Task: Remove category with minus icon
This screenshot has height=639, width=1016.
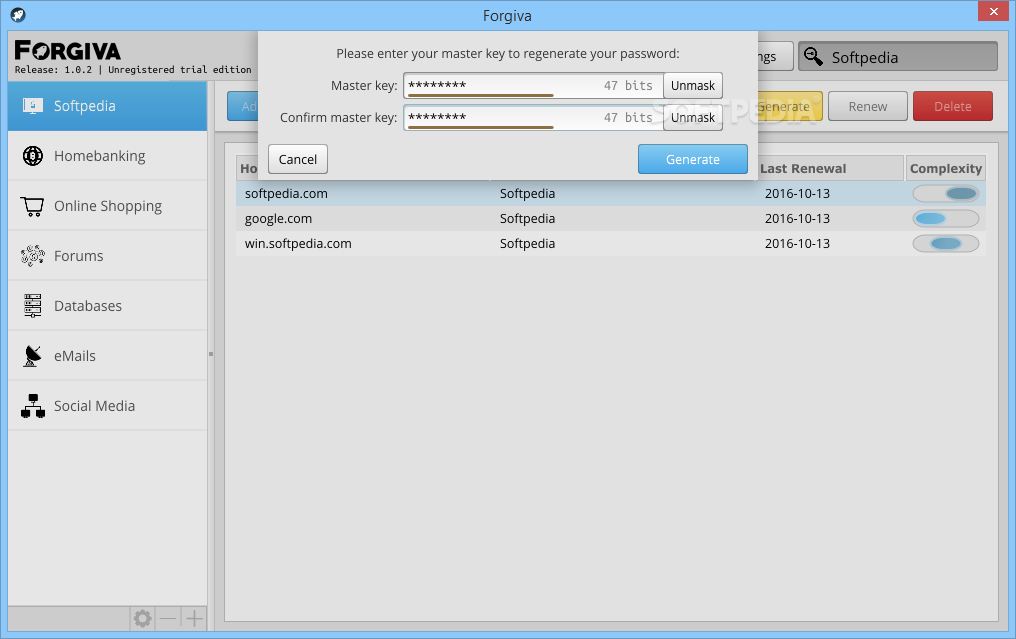Action: 168,618
